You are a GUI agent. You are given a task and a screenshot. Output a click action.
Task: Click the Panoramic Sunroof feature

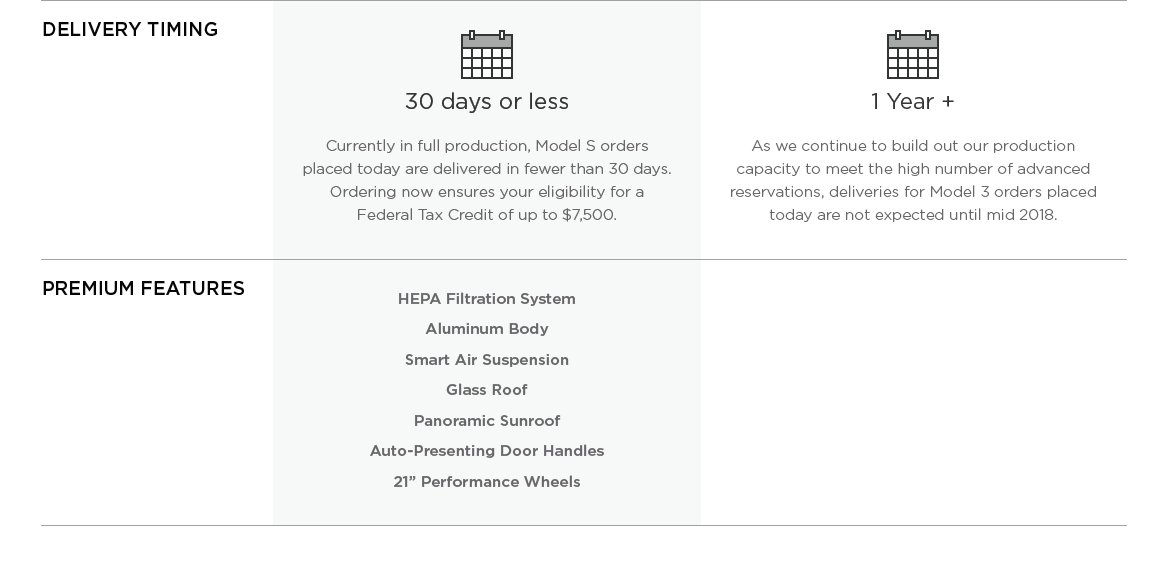point(487,421)
